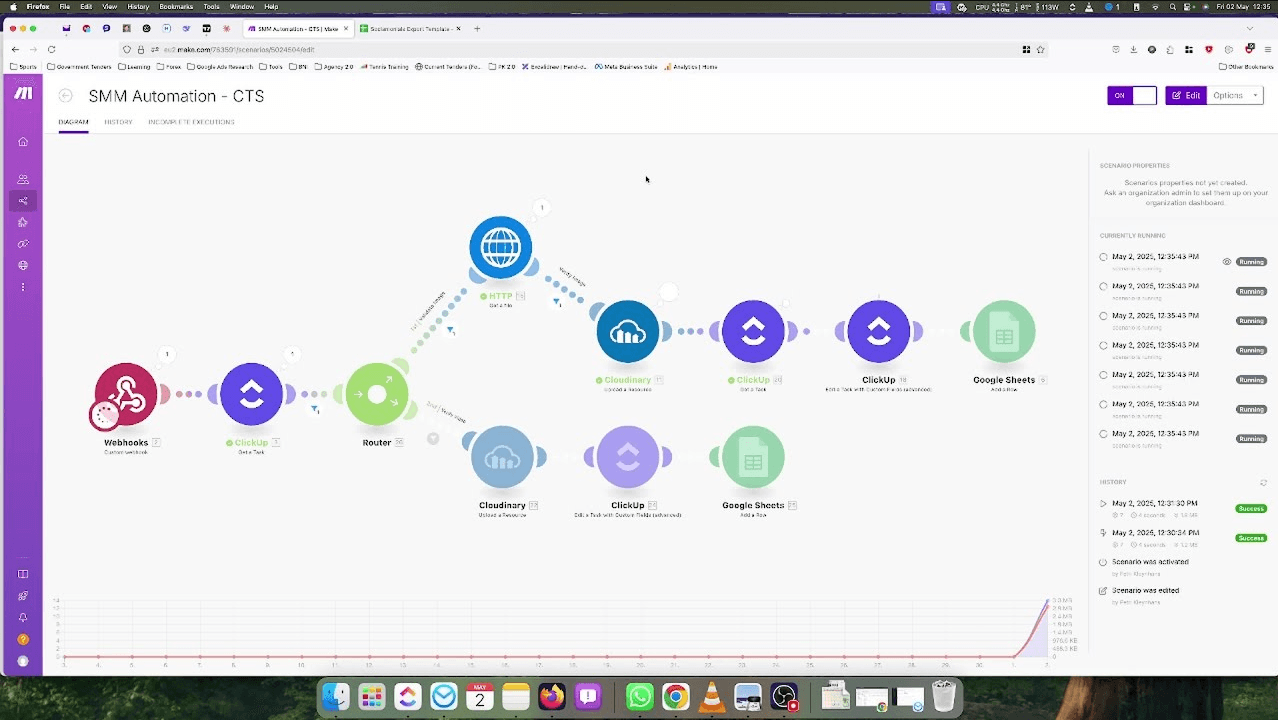Switch to the second browser tab with the green spreadsheet icon
The height and width of the screenshot is (720, 1278).
409,29
